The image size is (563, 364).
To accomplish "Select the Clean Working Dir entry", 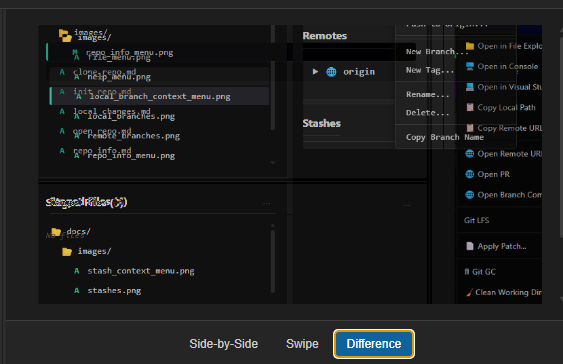I will coord(508,292).
